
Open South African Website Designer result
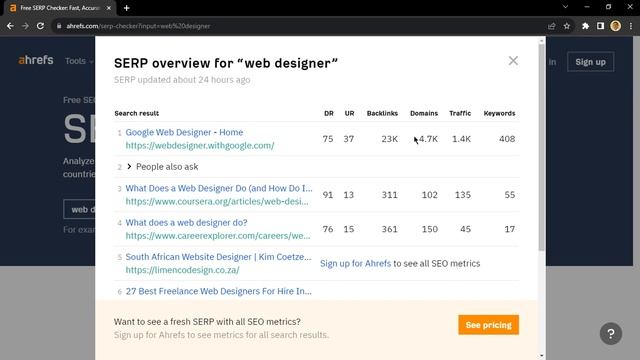218,257
